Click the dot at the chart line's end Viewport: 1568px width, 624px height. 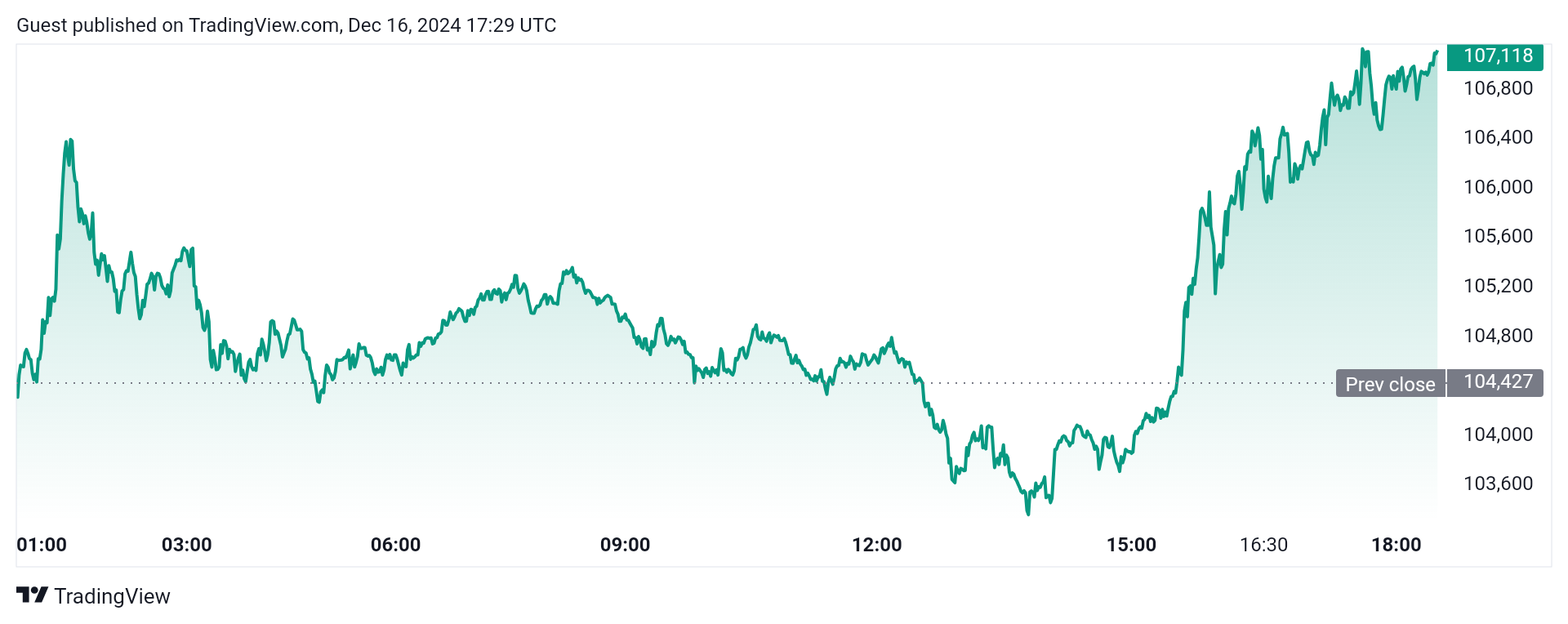1436,52
